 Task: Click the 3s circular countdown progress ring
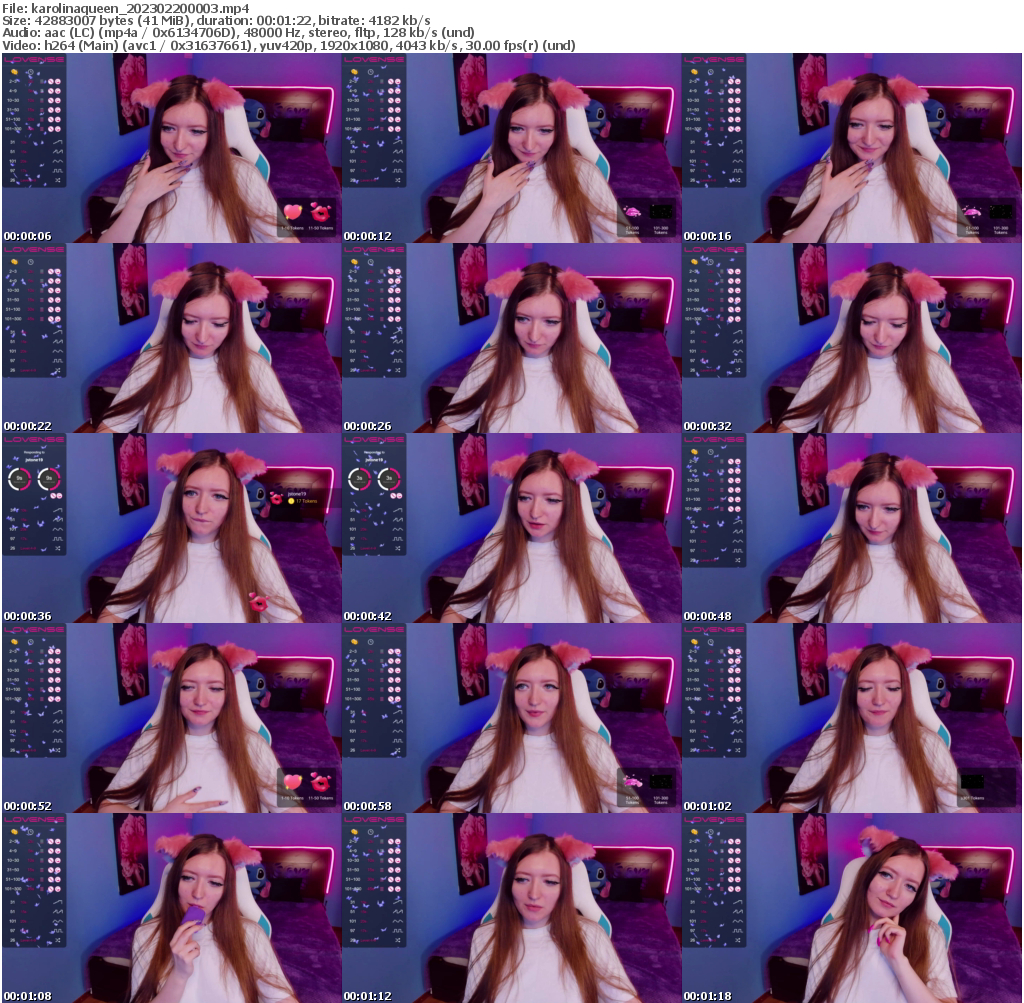point(19,478)
